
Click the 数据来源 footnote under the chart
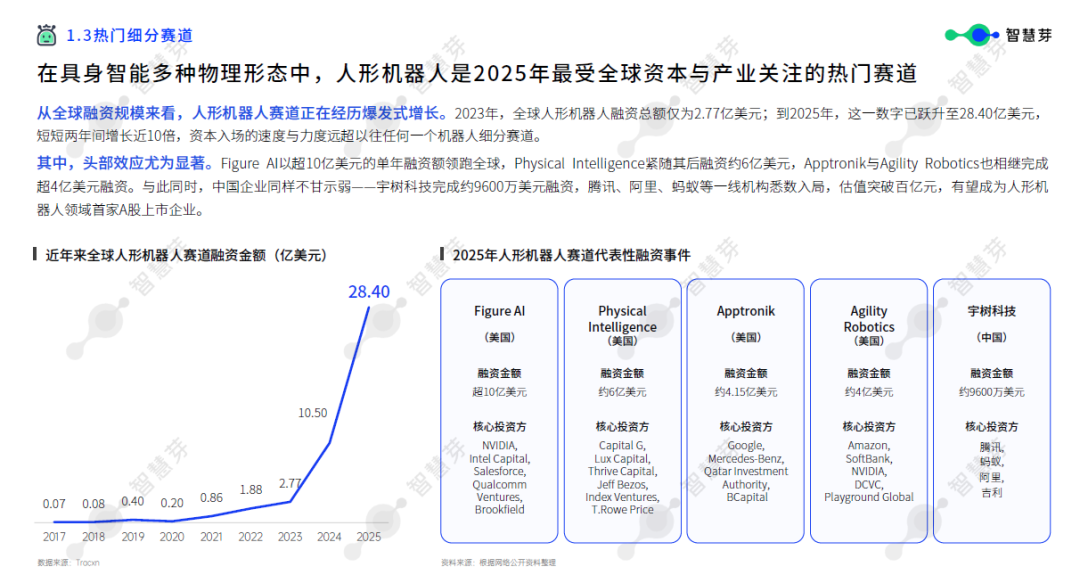click(68, 563)
